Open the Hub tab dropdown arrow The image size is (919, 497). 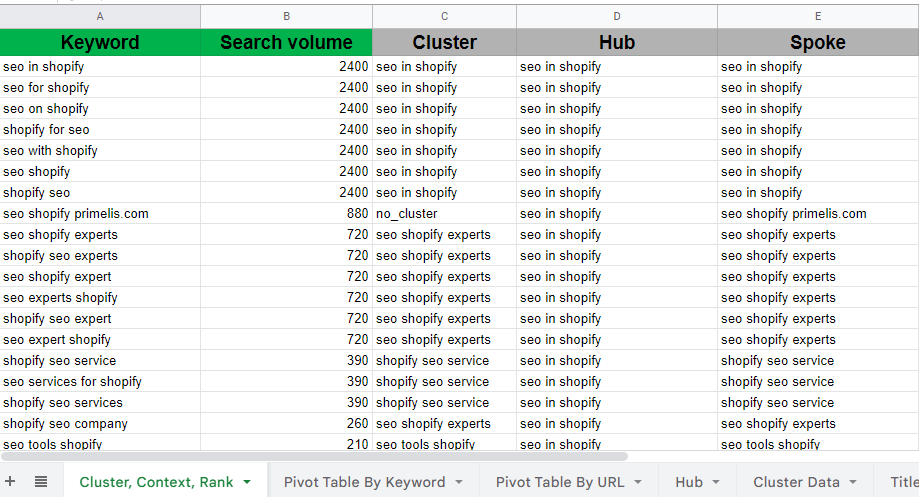[x=716, y=482]
